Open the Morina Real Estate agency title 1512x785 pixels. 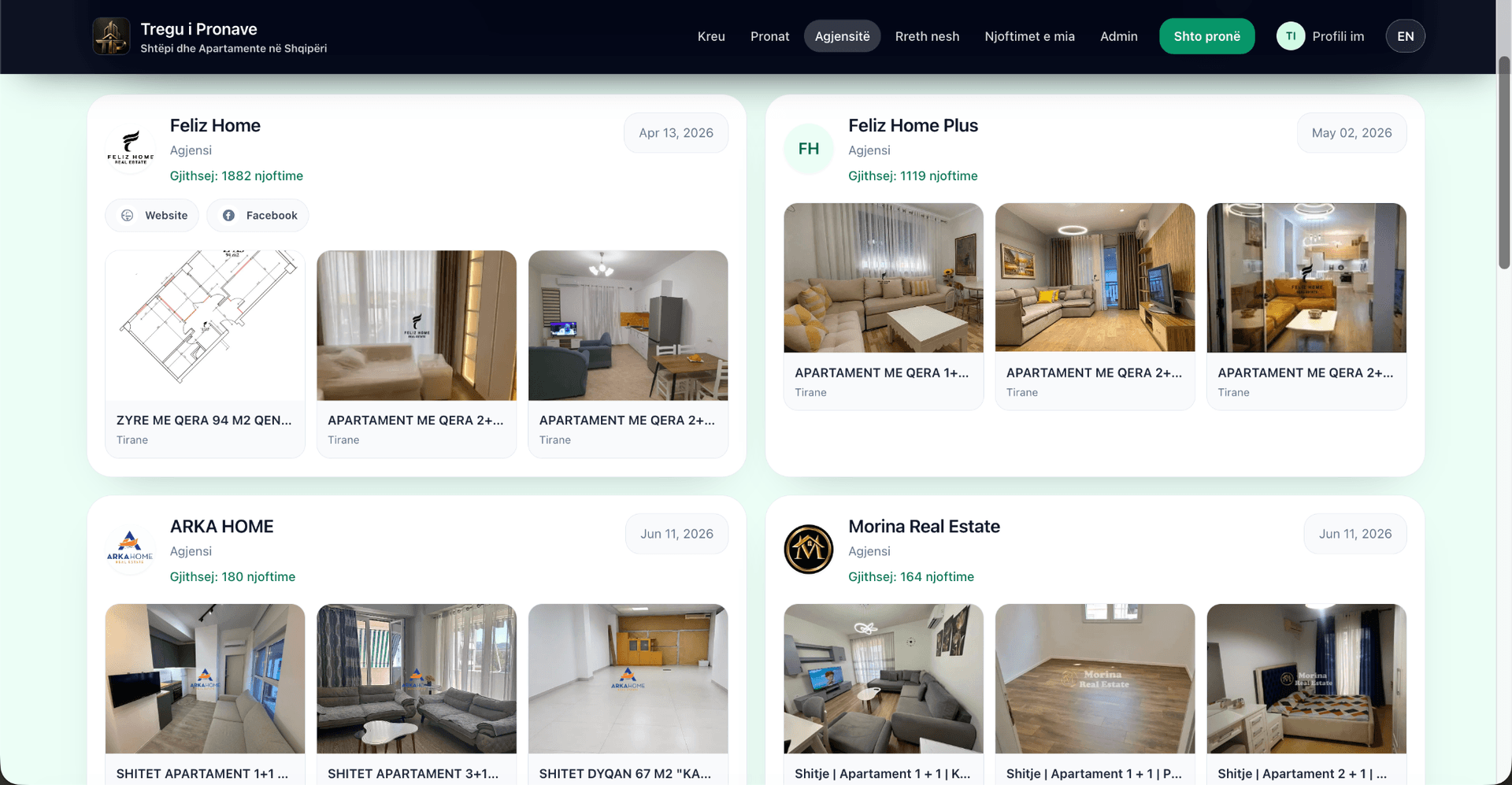[x=924, y=526]
